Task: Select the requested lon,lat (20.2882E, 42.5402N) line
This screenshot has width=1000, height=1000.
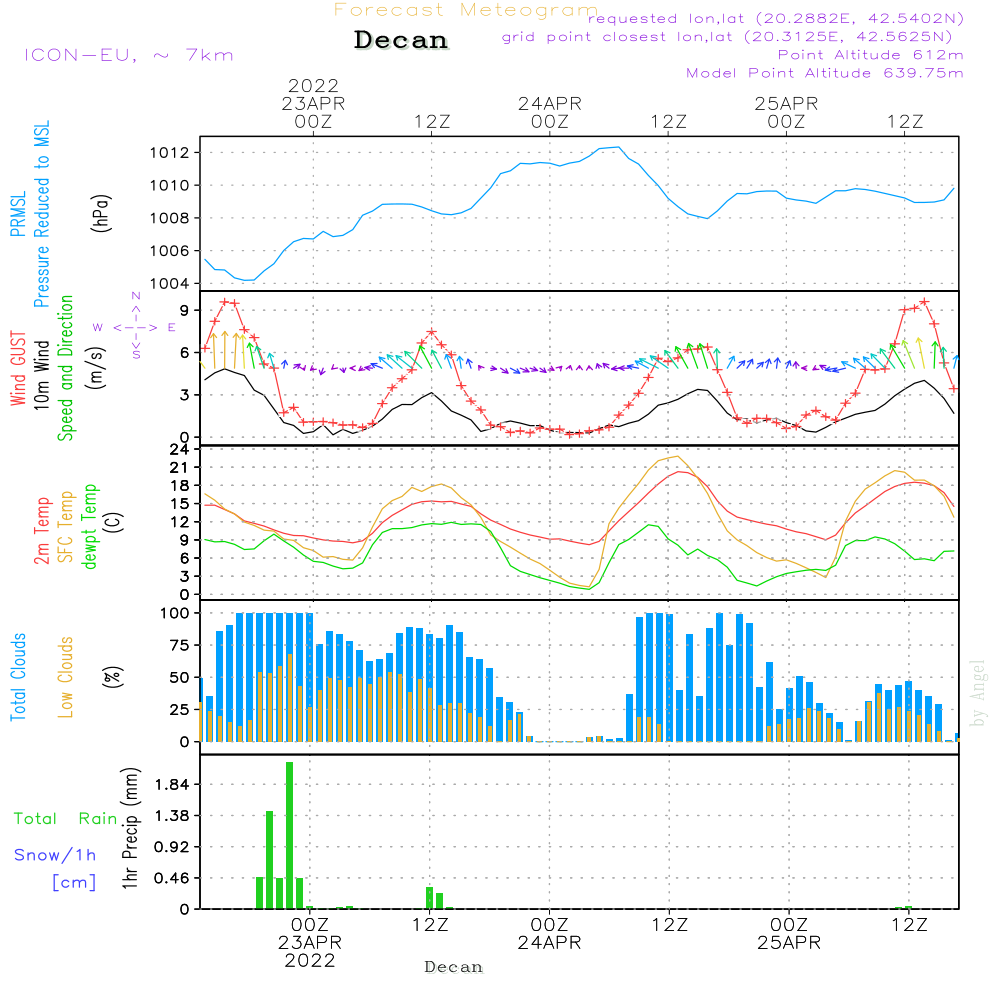Action: point(776,19)
